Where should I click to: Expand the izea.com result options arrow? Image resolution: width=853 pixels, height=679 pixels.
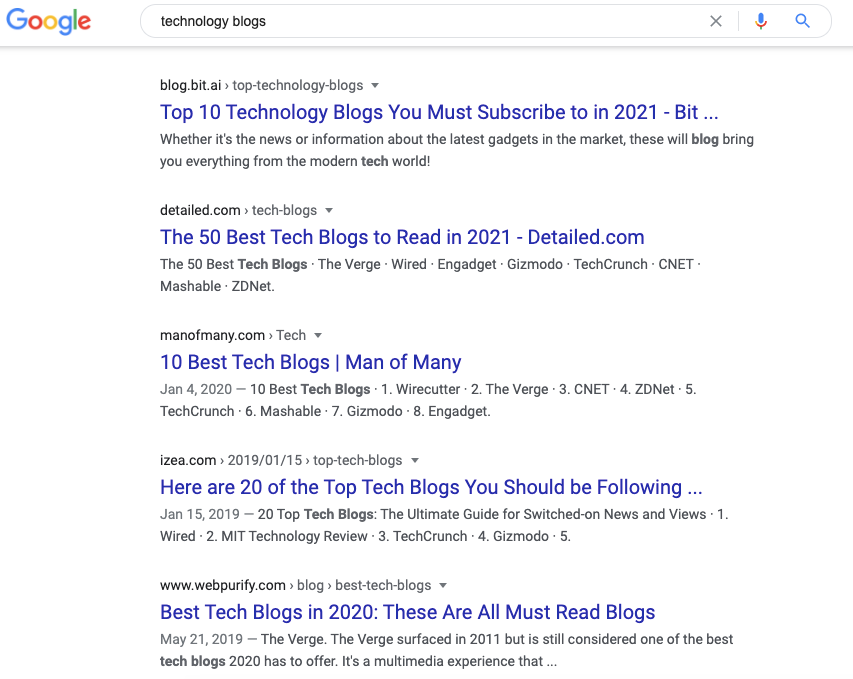coord(415,461)
